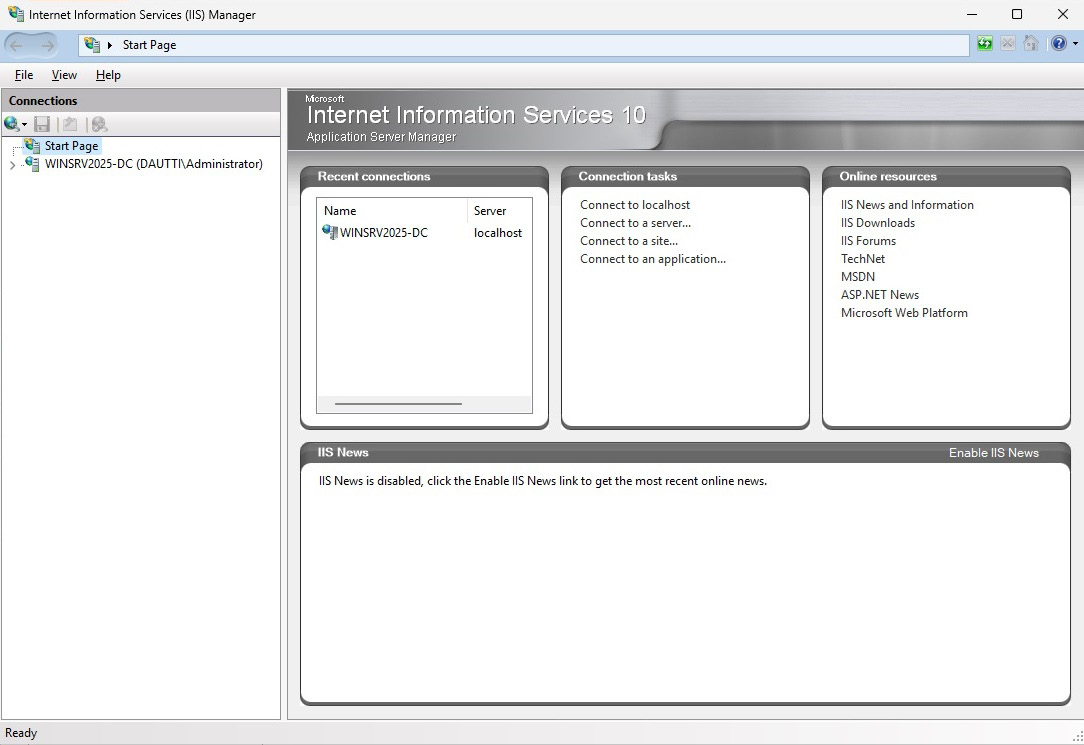Open the Help menu

point(108,75)
